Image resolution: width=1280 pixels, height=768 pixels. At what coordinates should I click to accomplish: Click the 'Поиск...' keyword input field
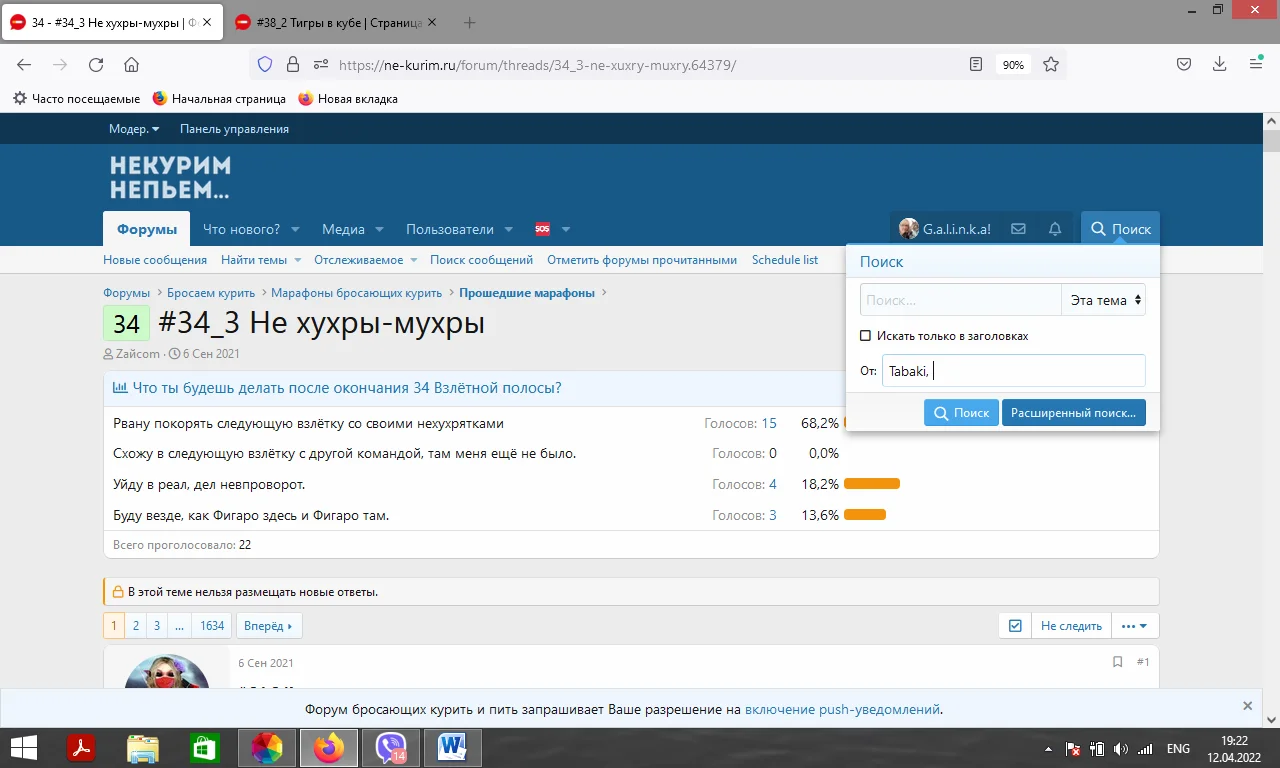(x=960, y=300)
